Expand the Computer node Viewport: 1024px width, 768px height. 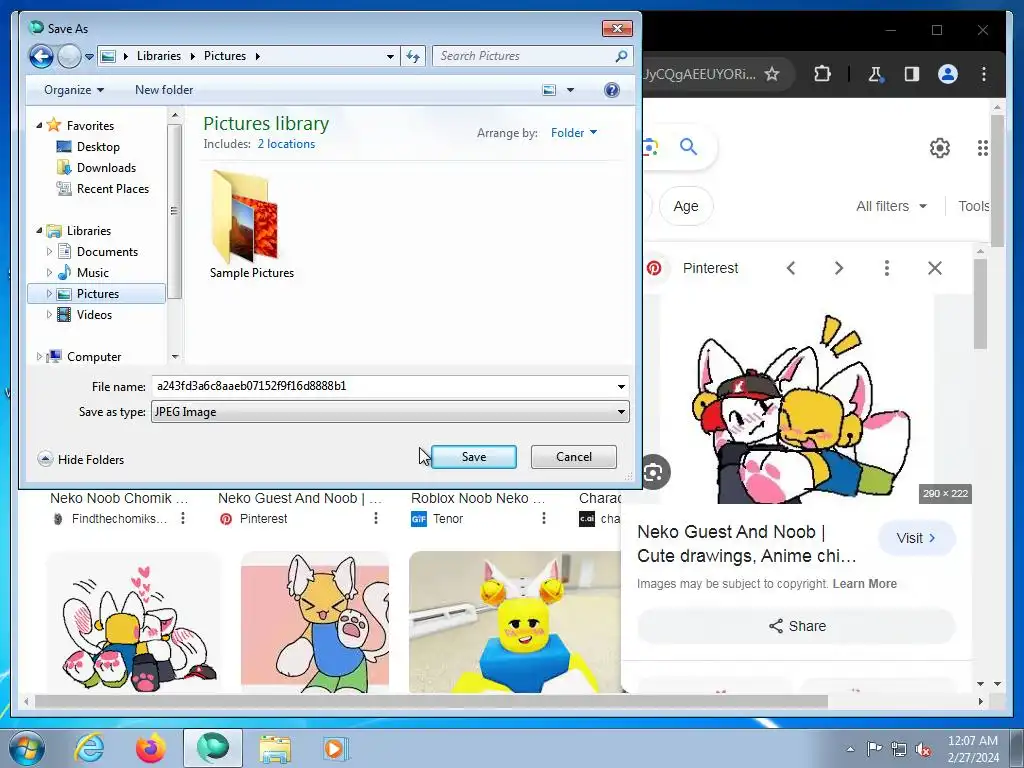(x=39, y=357)
